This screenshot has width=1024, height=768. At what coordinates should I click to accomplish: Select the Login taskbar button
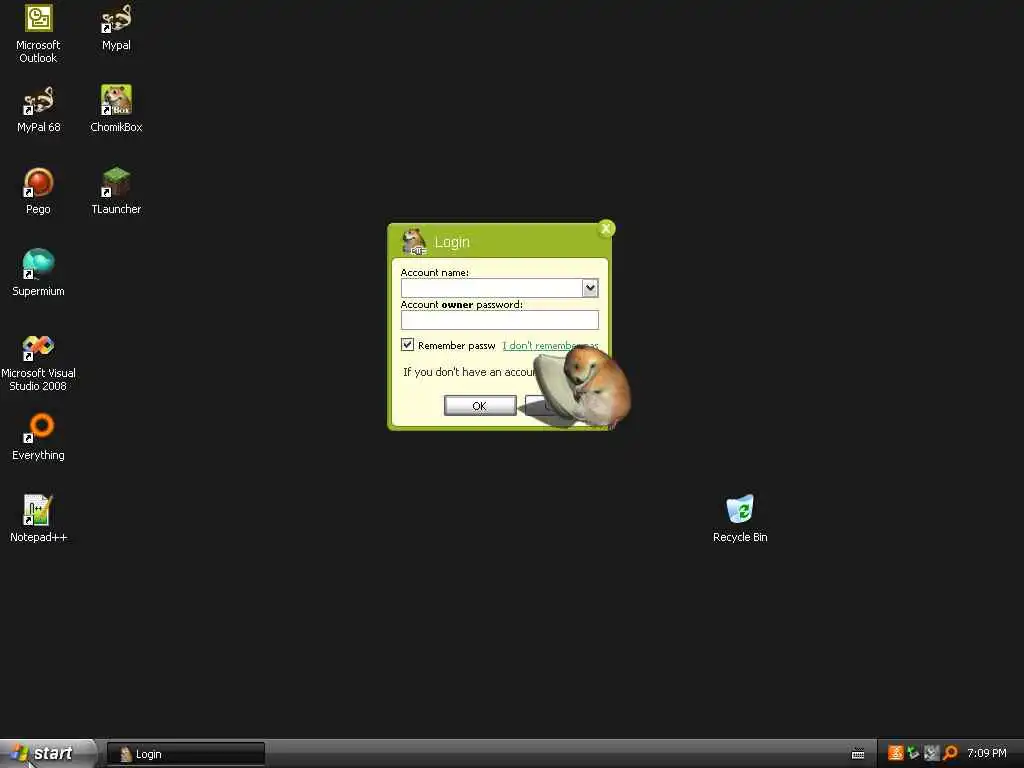[x=186, y=754]
